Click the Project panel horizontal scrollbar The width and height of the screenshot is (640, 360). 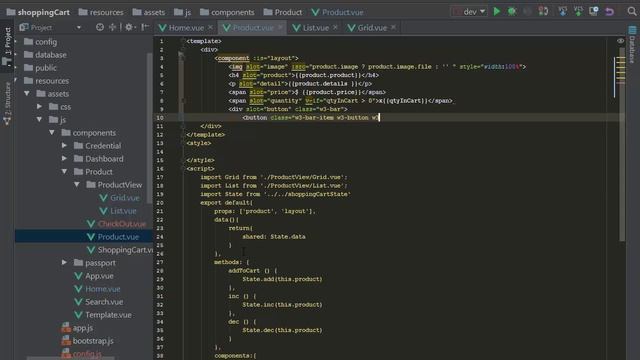(71, 358)
